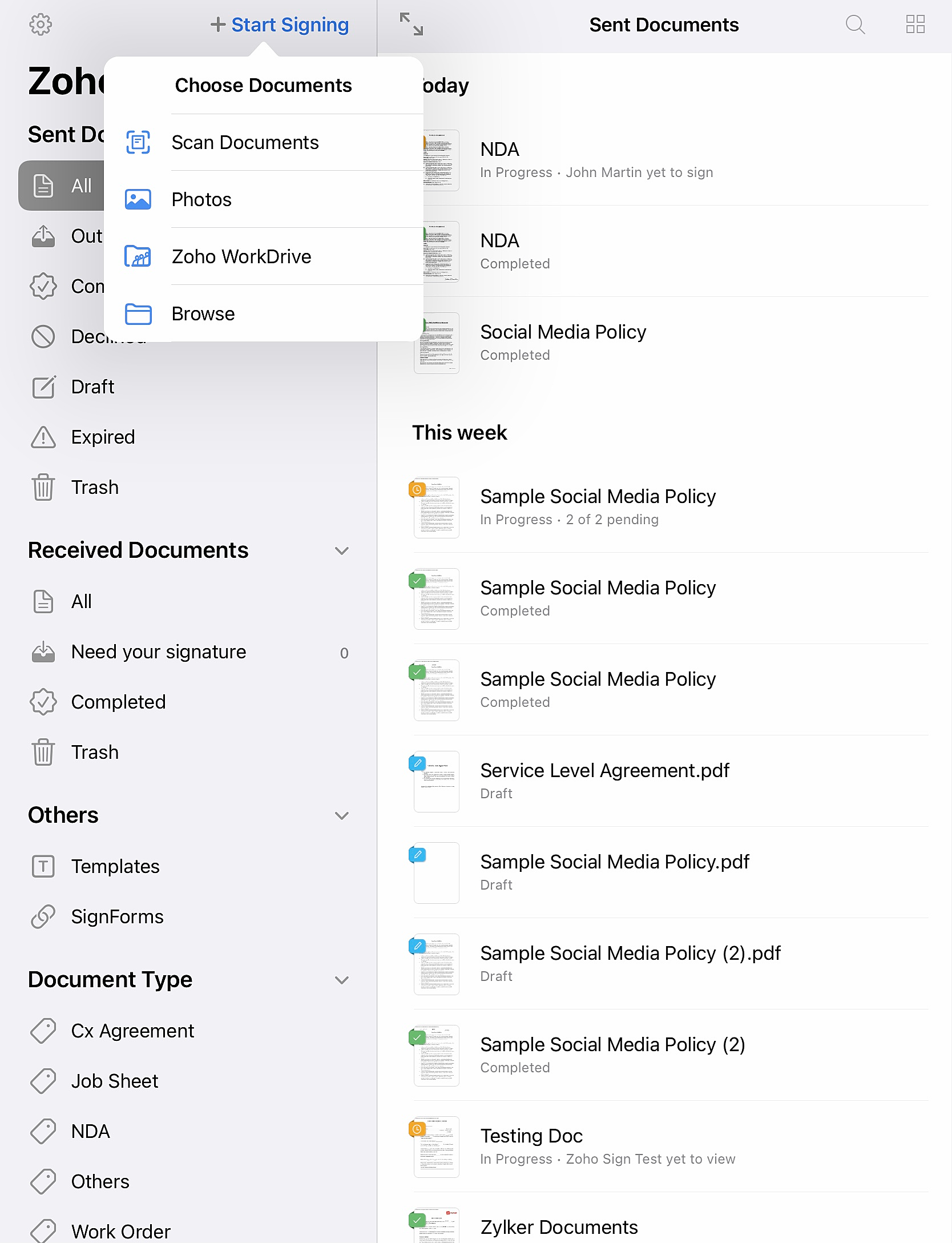The image size is (952, 1243).
Task: Select the All filter under Sent Documents
Action: tap(62, 186)
